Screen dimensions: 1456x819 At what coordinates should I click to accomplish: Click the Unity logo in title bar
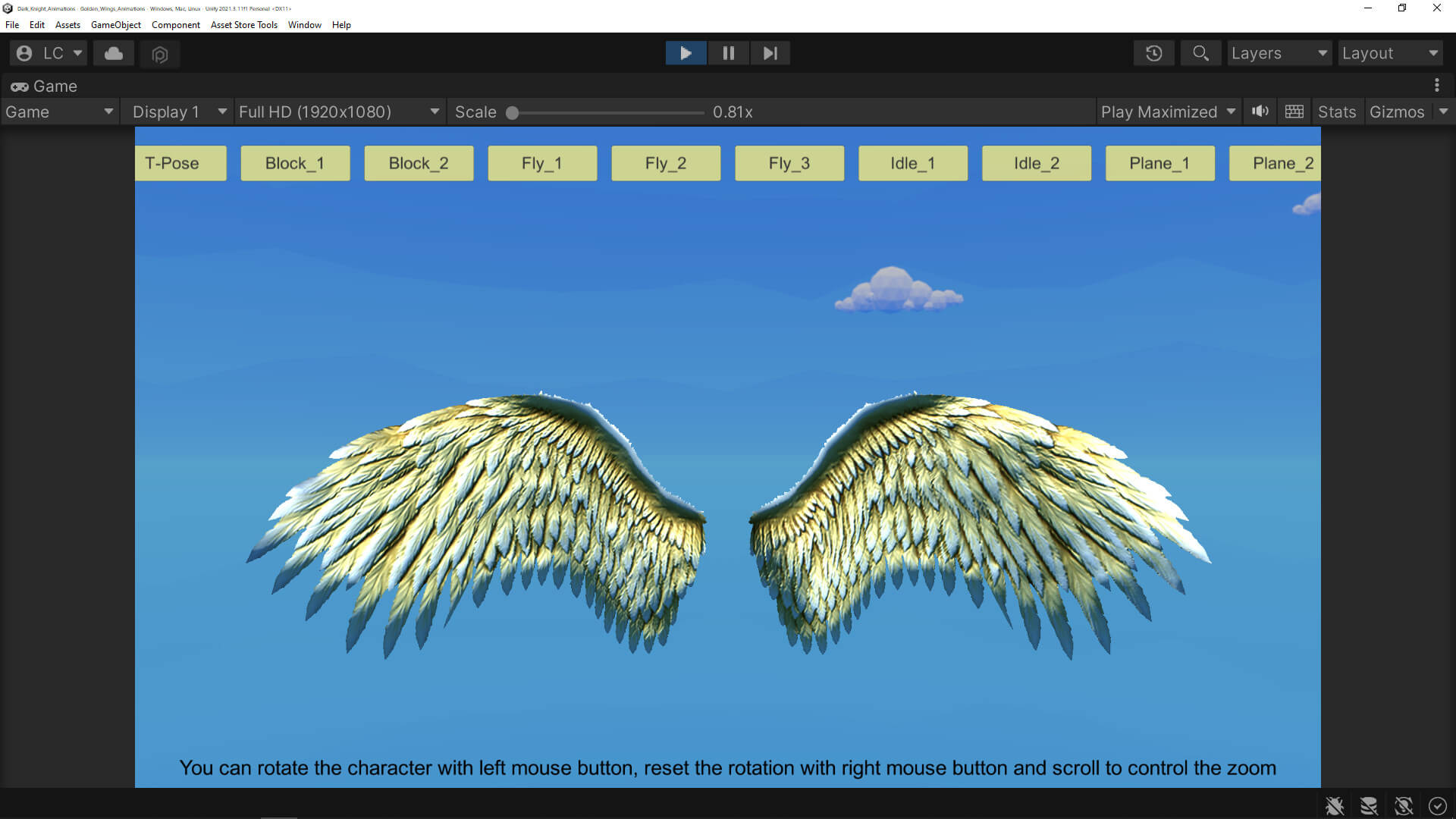(8, 8)
